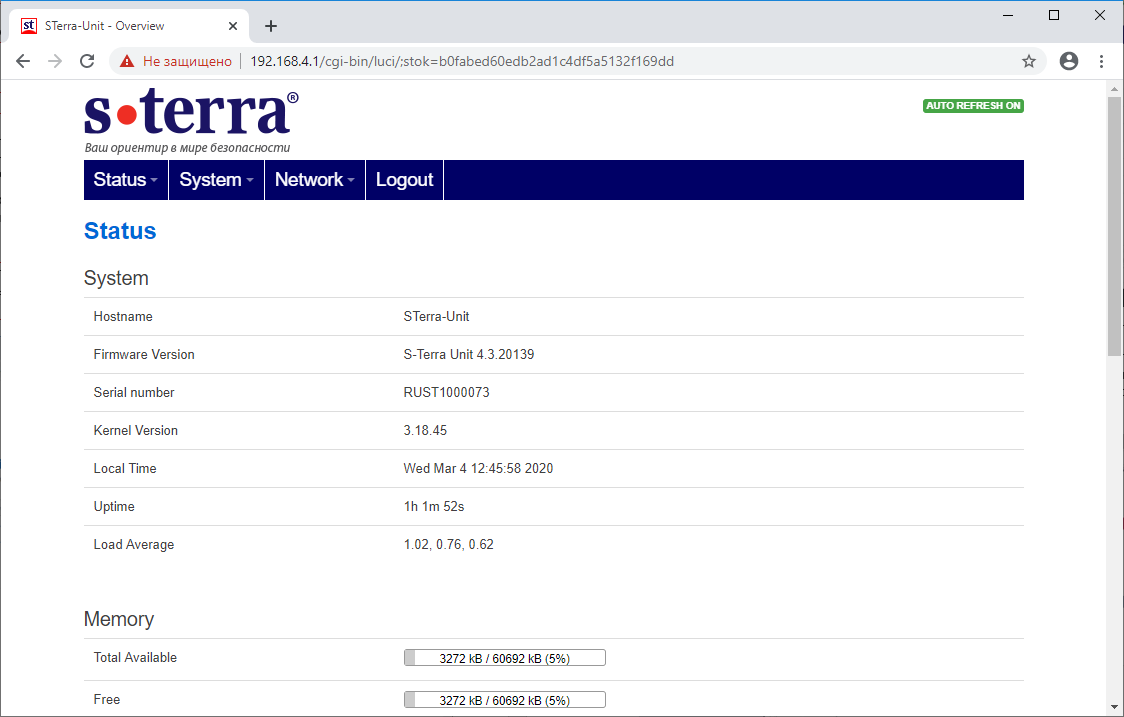This screenshot has height=717, width=1124.
Task: Select firmware value S-Terra Unit 4.3.20139
Action: 469,354
